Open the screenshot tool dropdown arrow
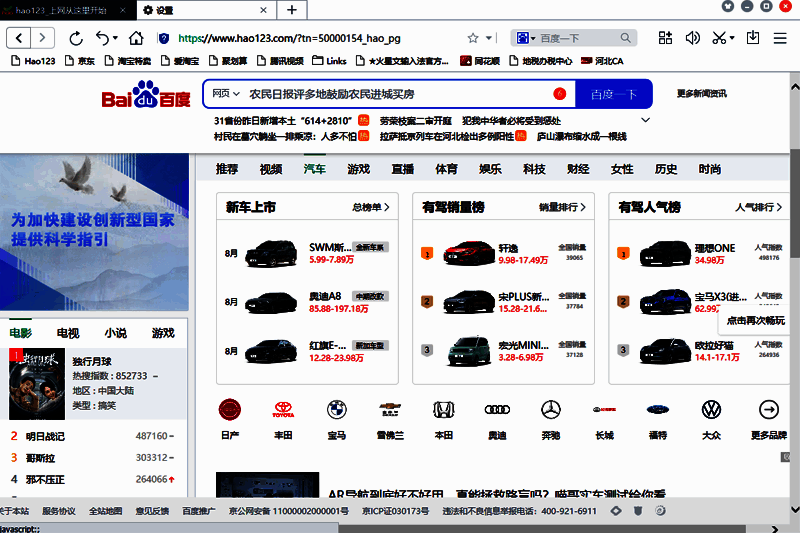The height and width of the screenshot is (533, 800). 732,38
